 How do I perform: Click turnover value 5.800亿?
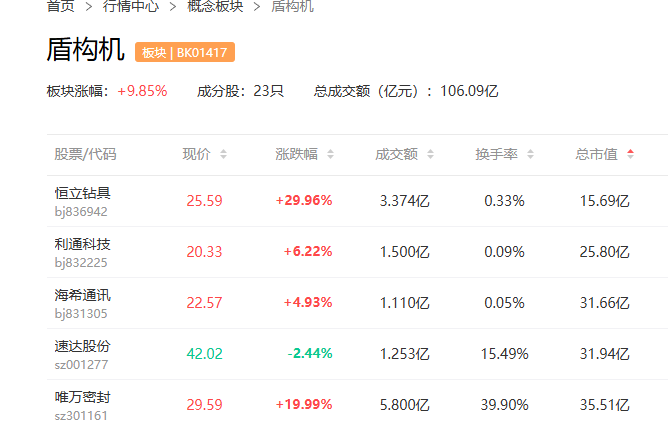click(405, 405)
